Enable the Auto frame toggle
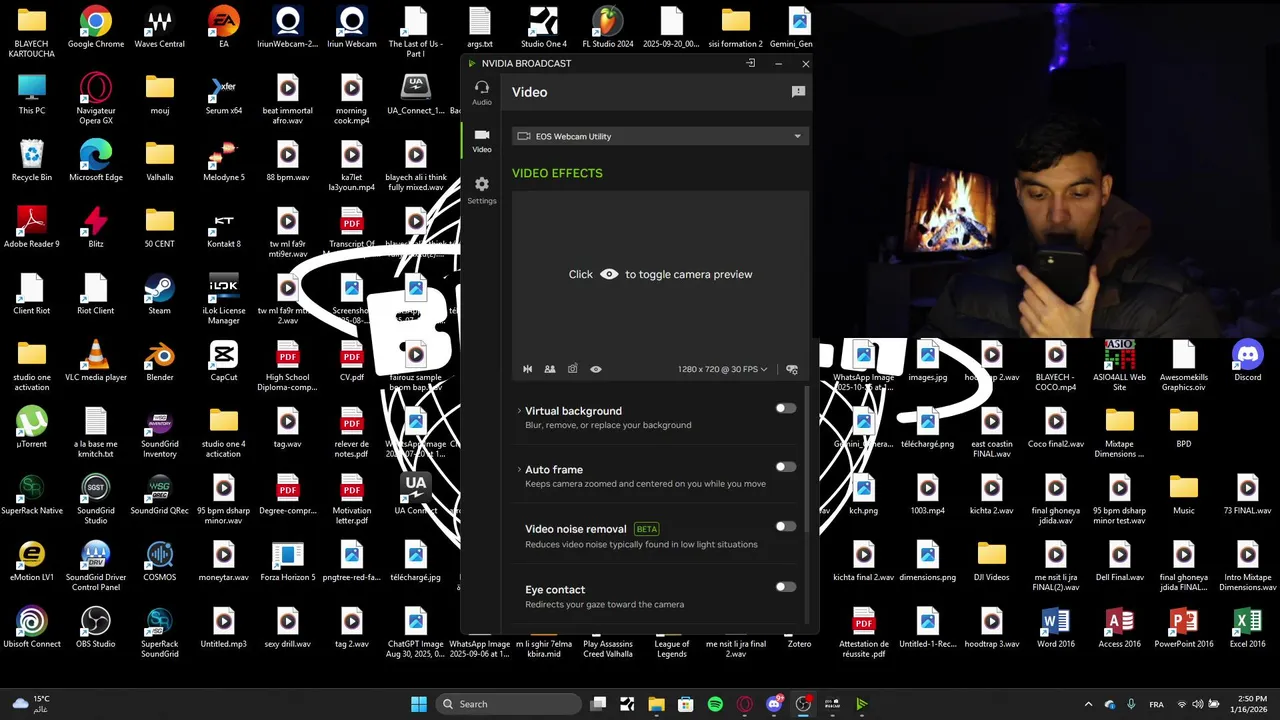 (x=786, y=467)
